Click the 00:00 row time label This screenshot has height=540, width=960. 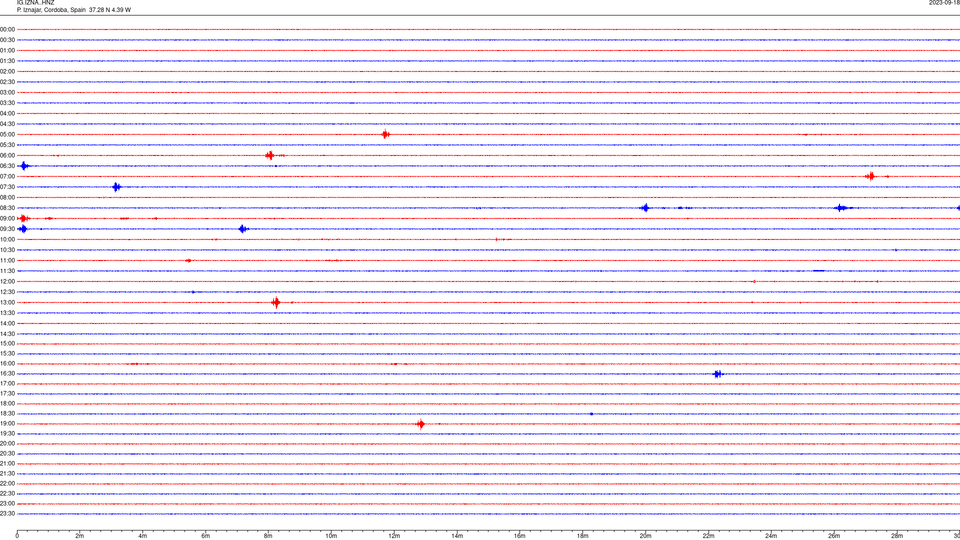click(x=7, y=29)
